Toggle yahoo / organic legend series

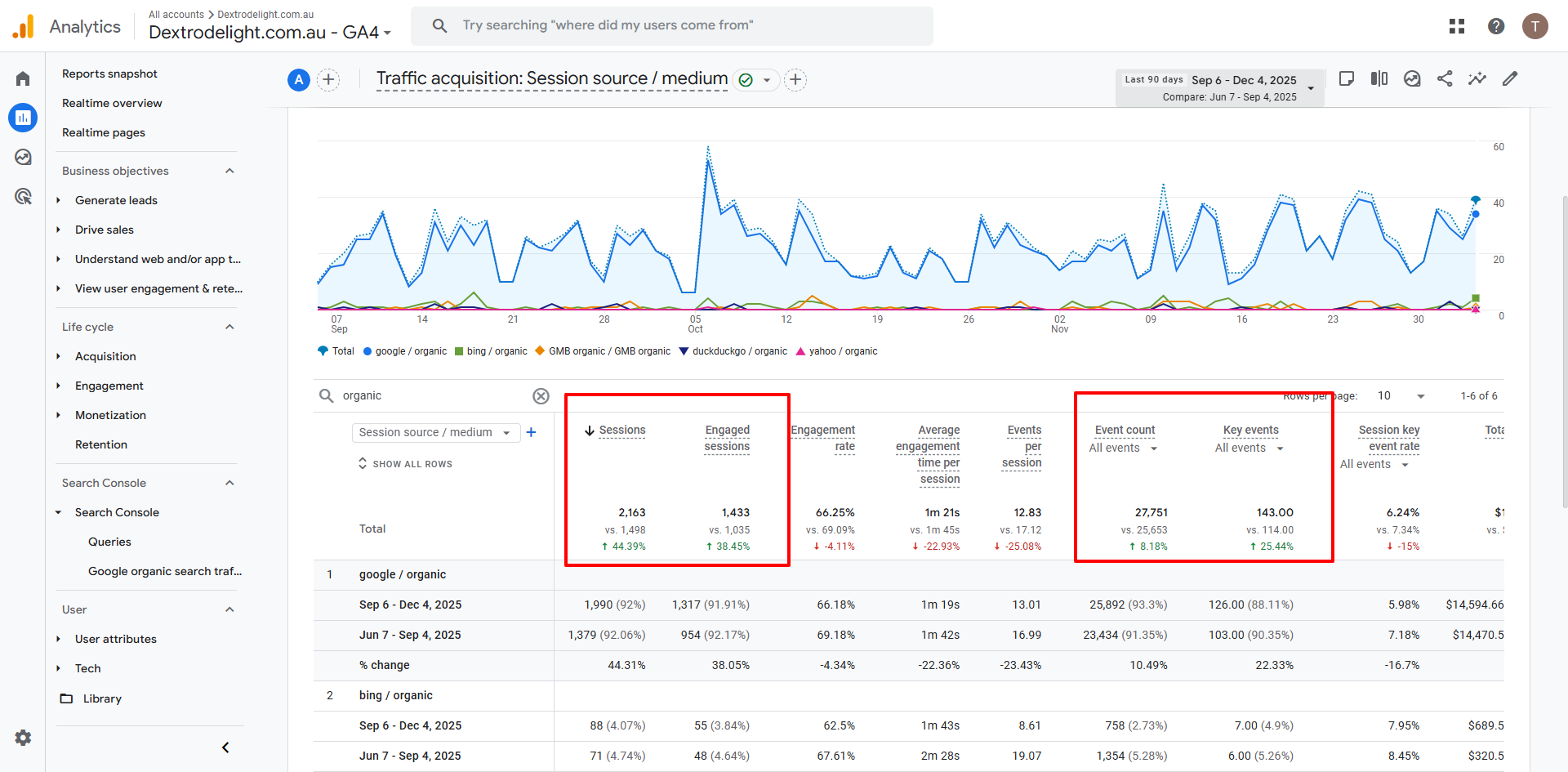coord(836,351)
